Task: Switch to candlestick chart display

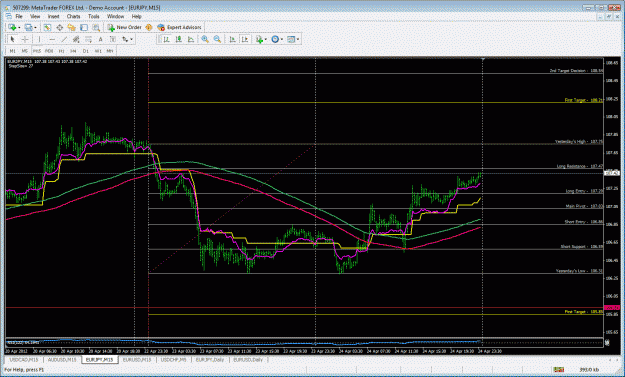Action: click(179, 39)
